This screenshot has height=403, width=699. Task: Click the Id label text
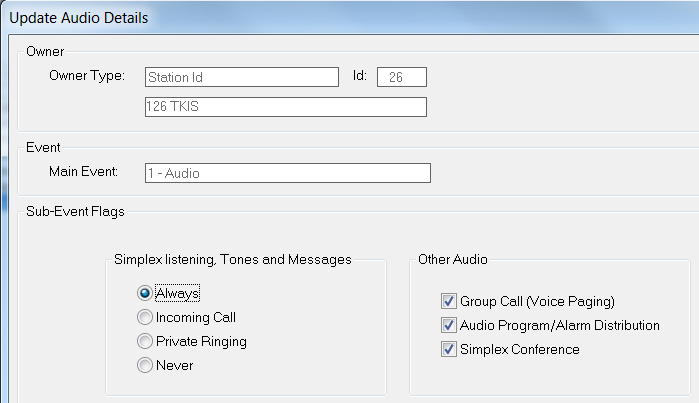(x=360, y=75)
